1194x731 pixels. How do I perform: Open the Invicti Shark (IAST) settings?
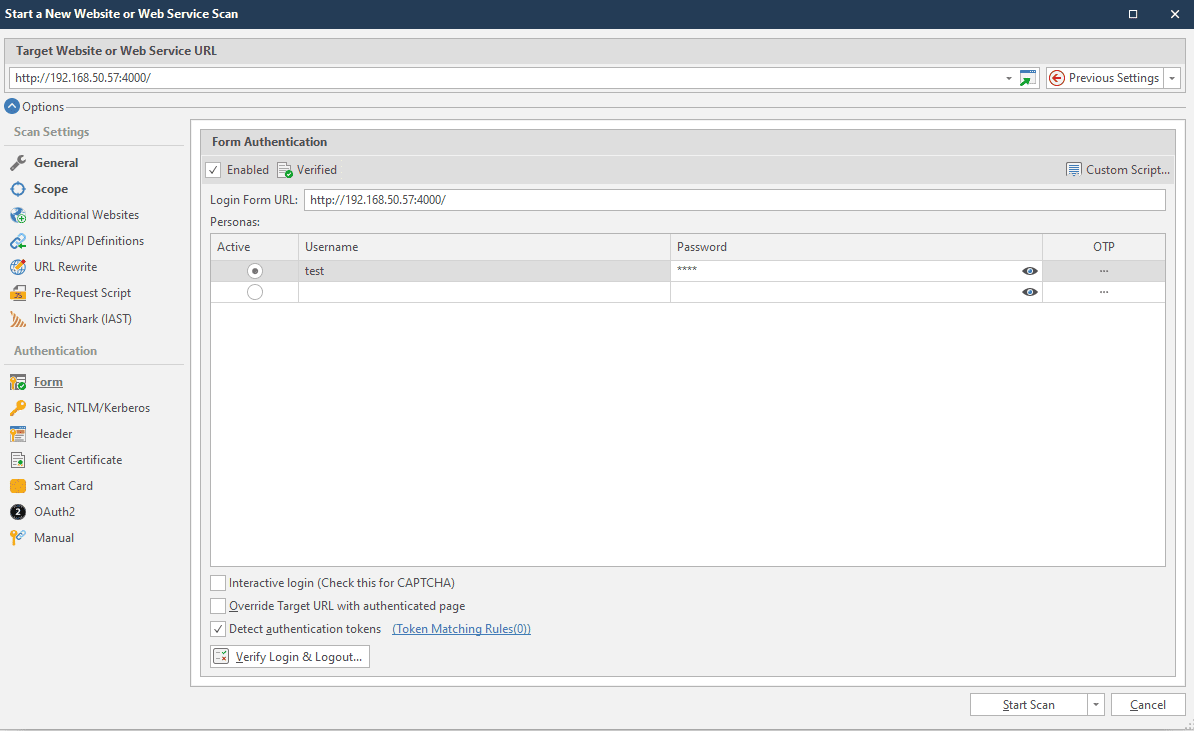click(x=82, y=319)
